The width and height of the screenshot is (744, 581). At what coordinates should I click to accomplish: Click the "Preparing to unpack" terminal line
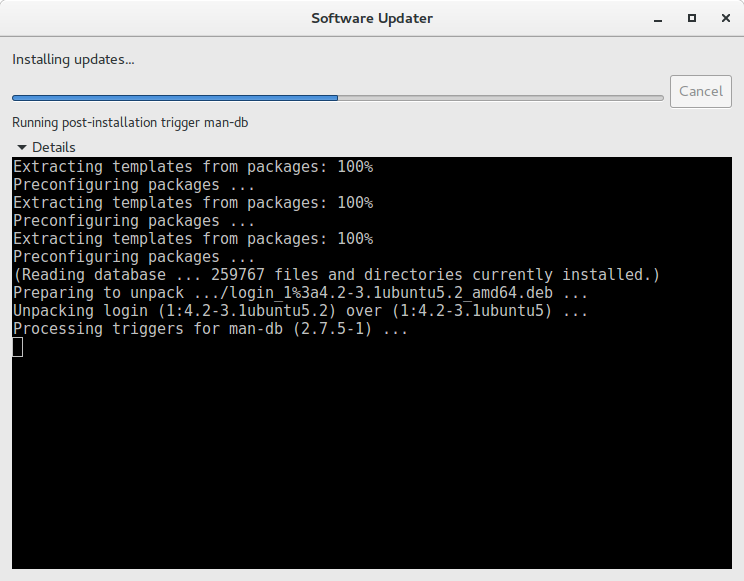tap(300, 293)
